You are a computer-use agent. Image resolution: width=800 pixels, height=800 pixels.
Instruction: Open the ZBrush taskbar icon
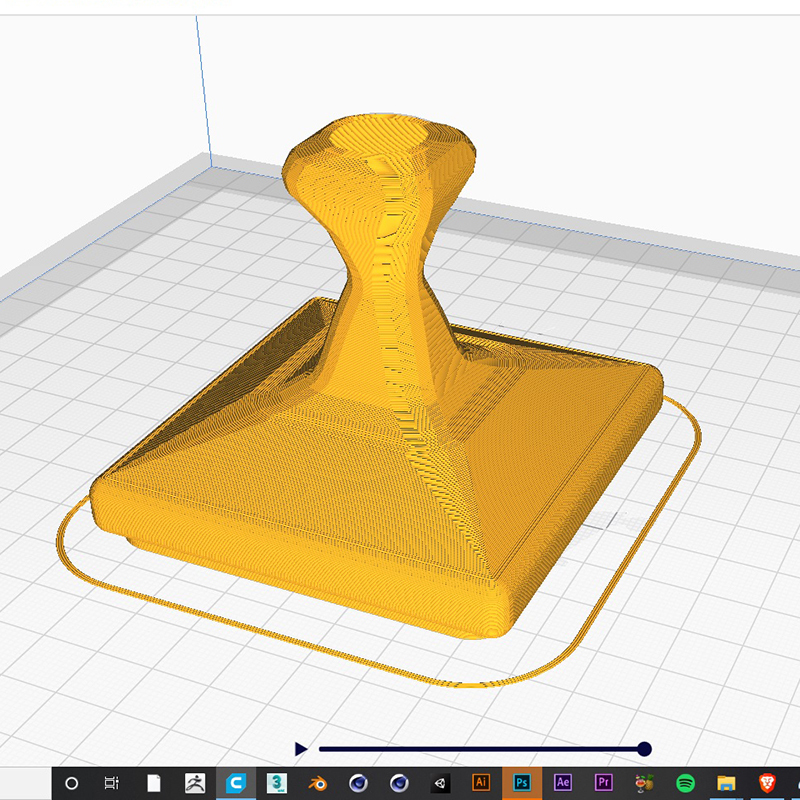pyautogui.click(x=196, y=783)
